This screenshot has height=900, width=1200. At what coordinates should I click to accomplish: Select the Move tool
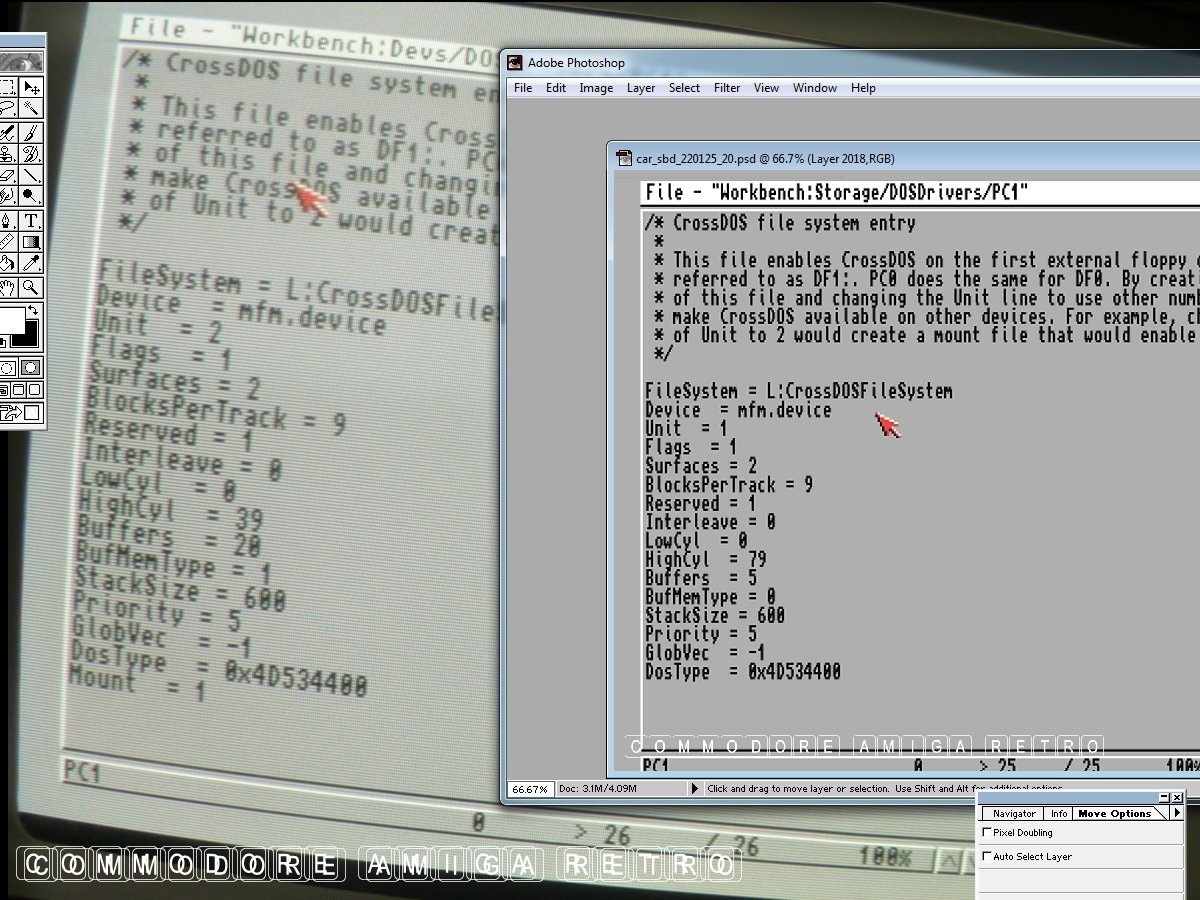click(31, 87)
